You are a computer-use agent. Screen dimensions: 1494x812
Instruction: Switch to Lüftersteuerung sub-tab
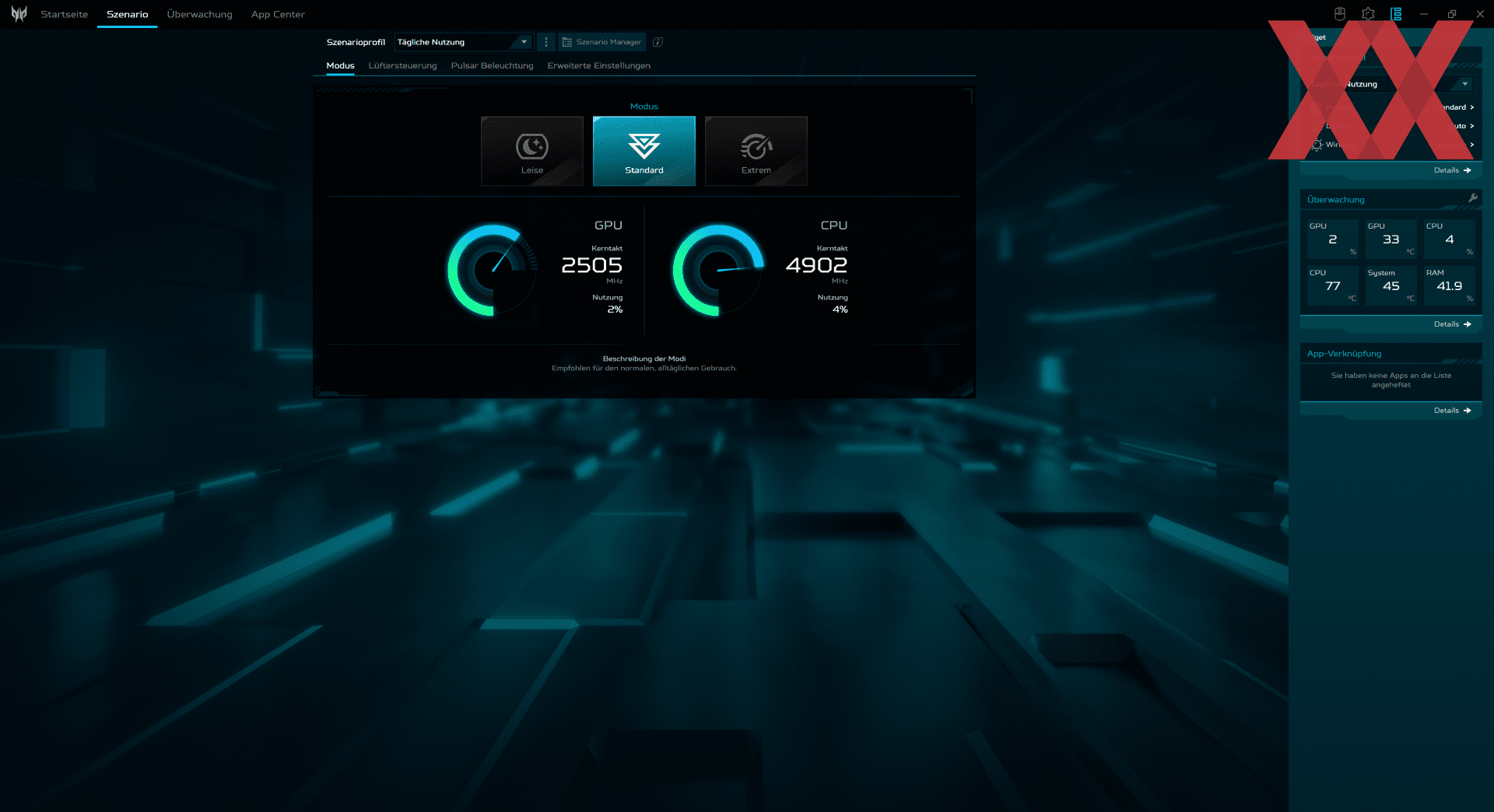pos(403,65)
